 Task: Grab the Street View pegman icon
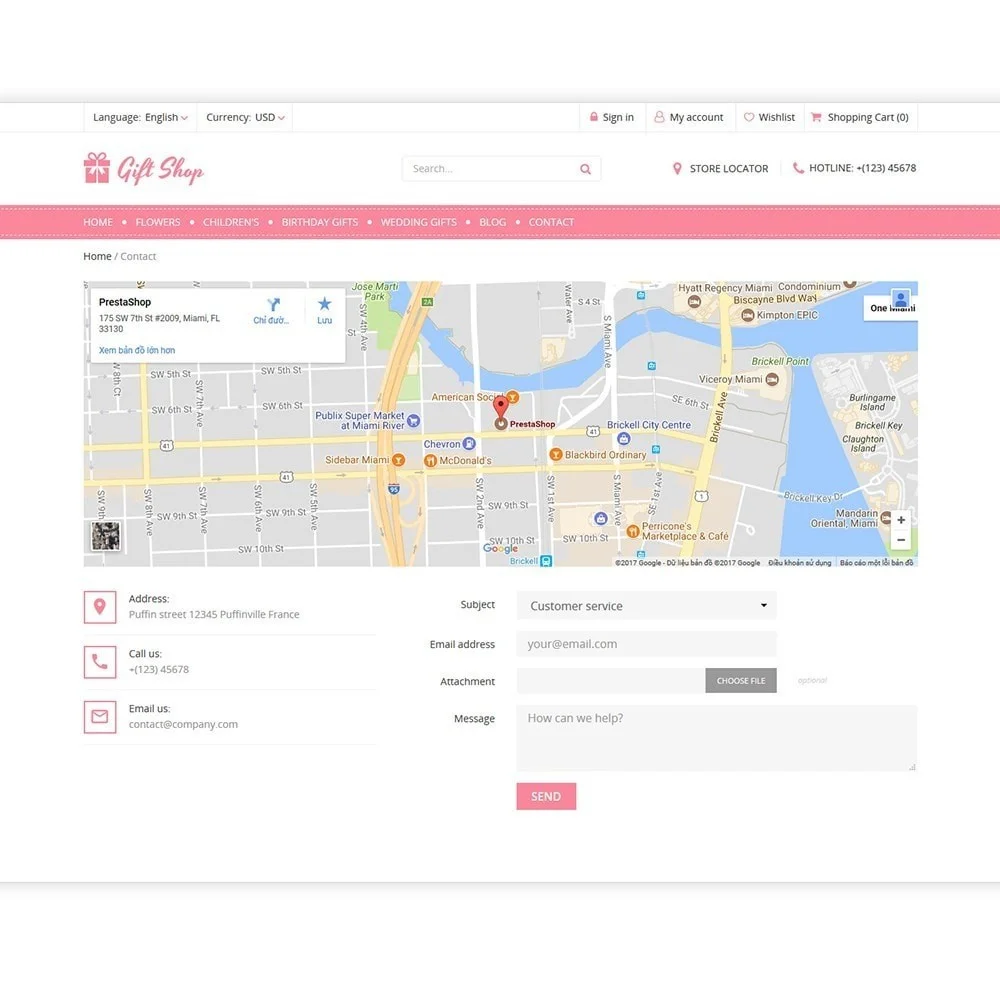(x=899, y=298)
